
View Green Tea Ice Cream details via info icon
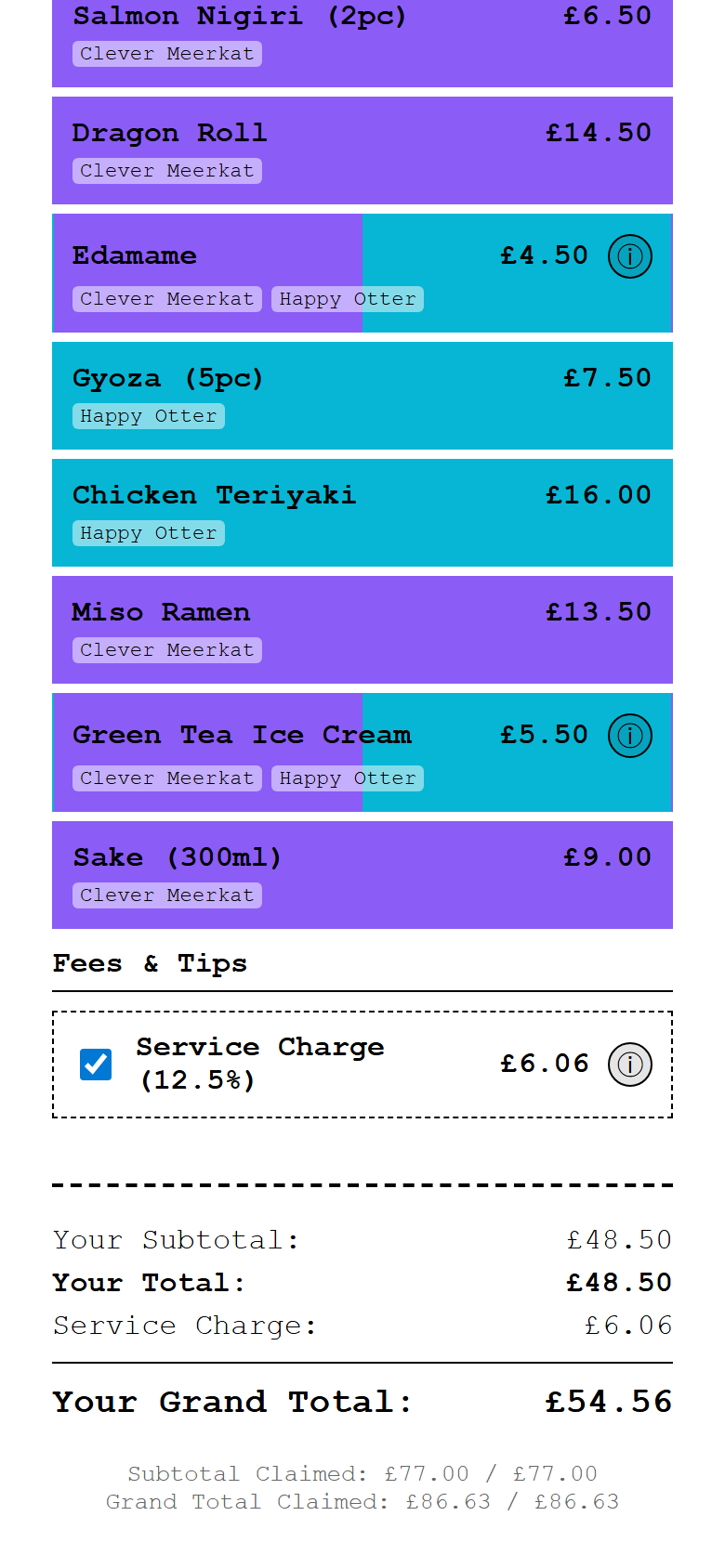(629, 735)
